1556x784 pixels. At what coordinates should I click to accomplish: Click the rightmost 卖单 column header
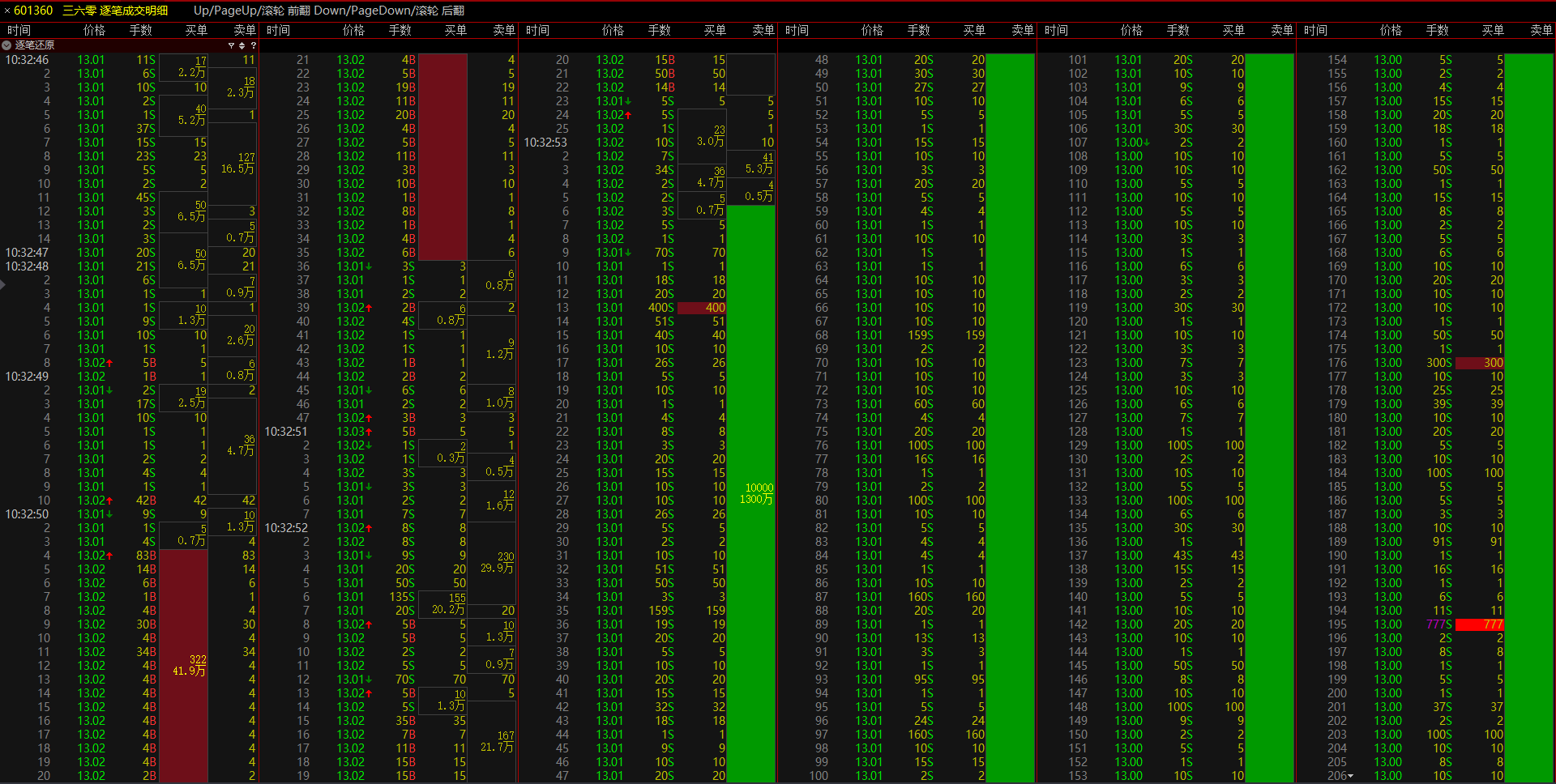(1541, 30)
